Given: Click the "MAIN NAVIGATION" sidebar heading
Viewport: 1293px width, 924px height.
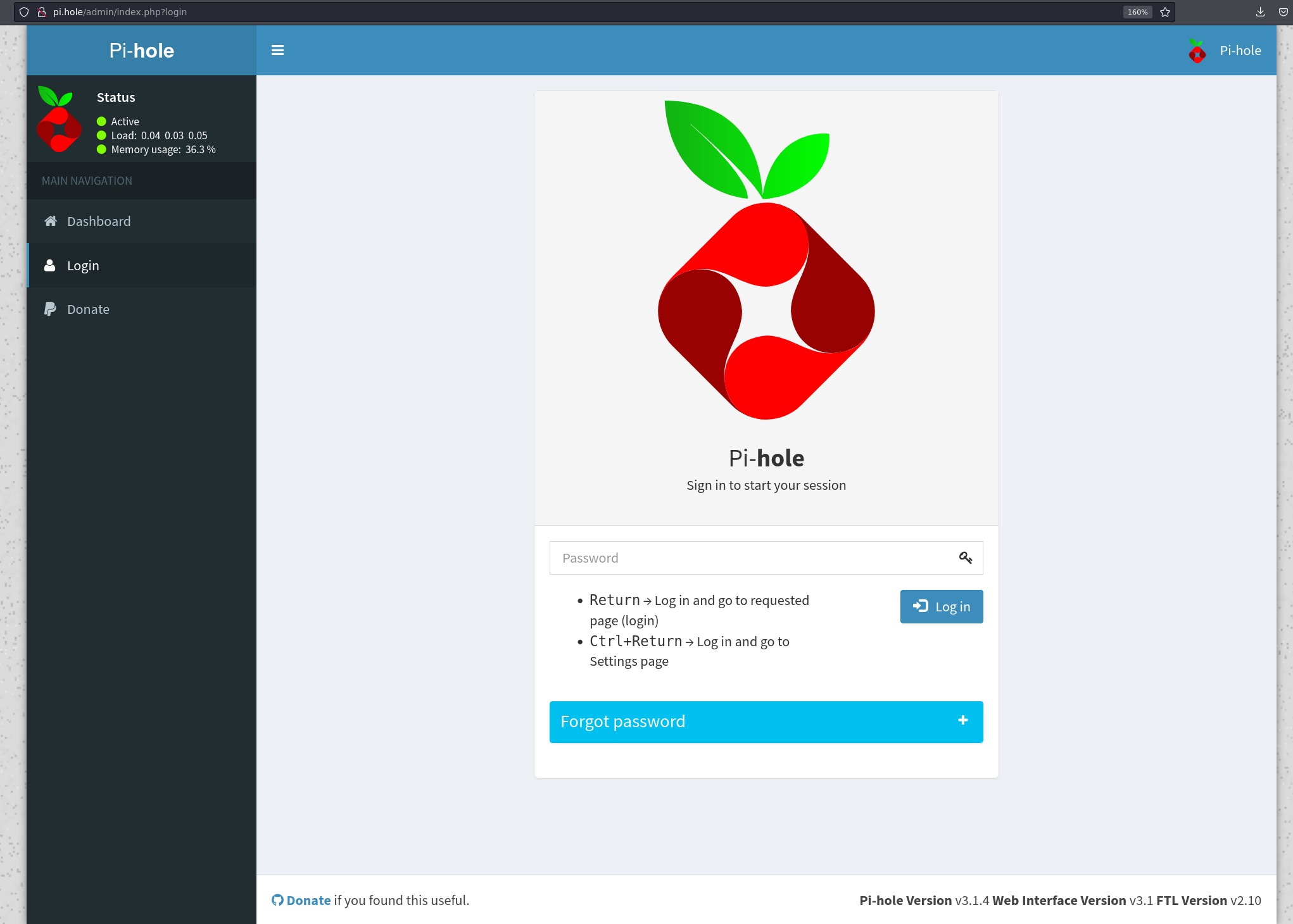Looking at the screenshot, I should [87, 181].
